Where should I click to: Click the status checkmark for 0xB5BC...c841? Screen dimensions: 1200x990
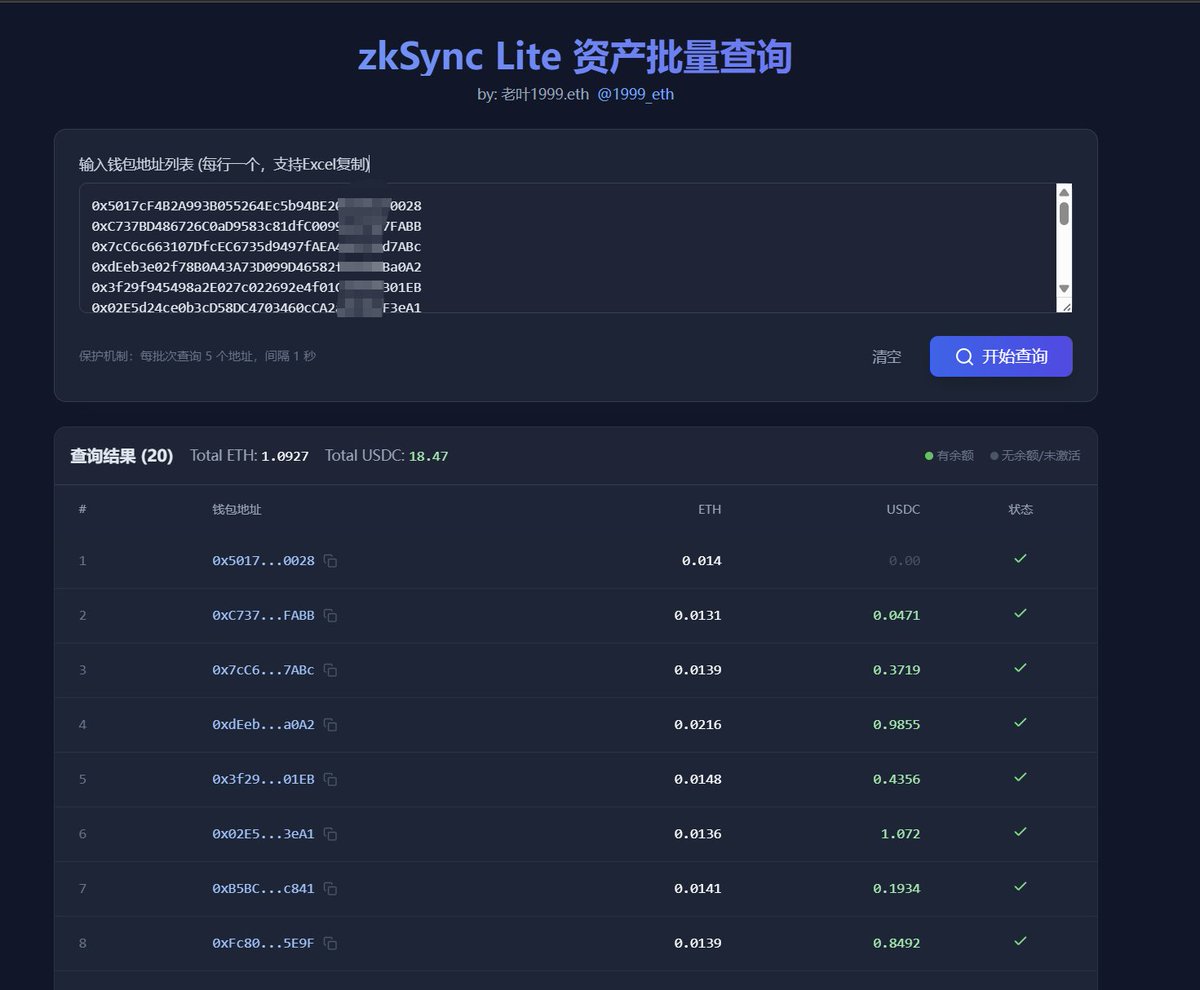tap(1020, 886)
